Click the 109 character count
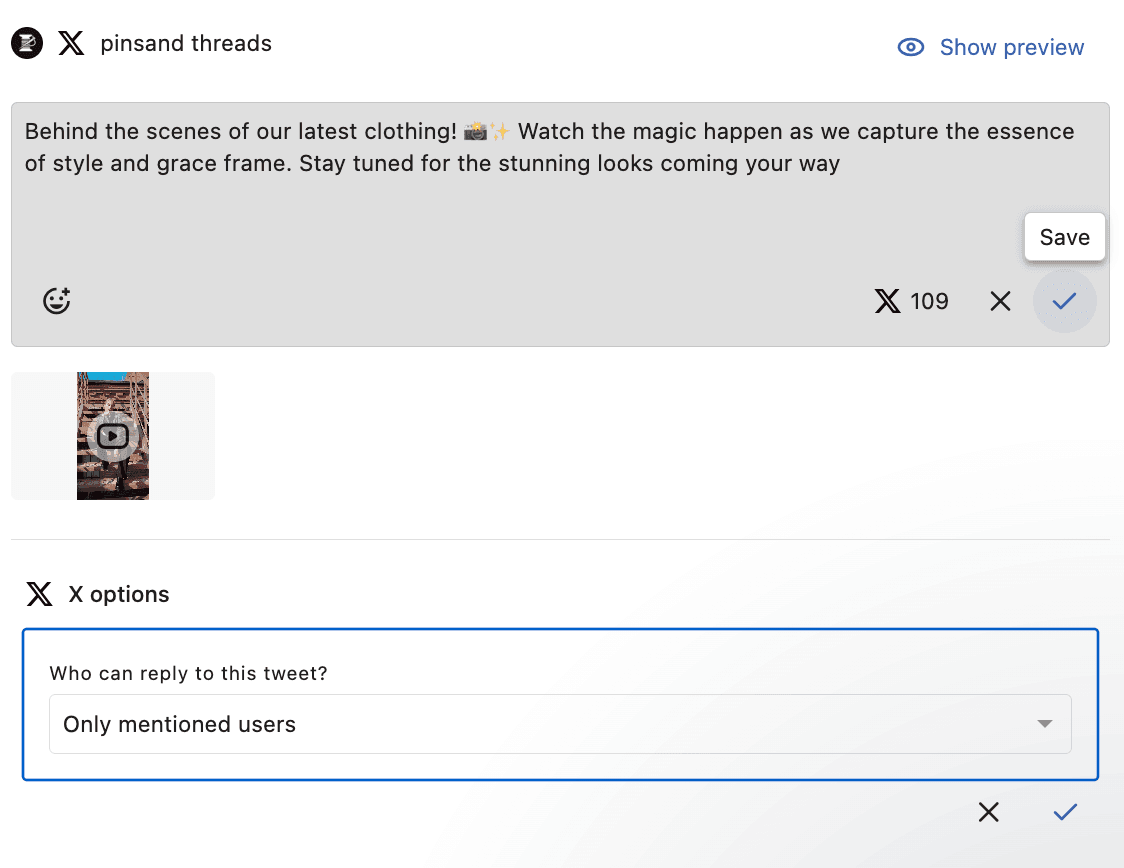 [x=929, y=301]
